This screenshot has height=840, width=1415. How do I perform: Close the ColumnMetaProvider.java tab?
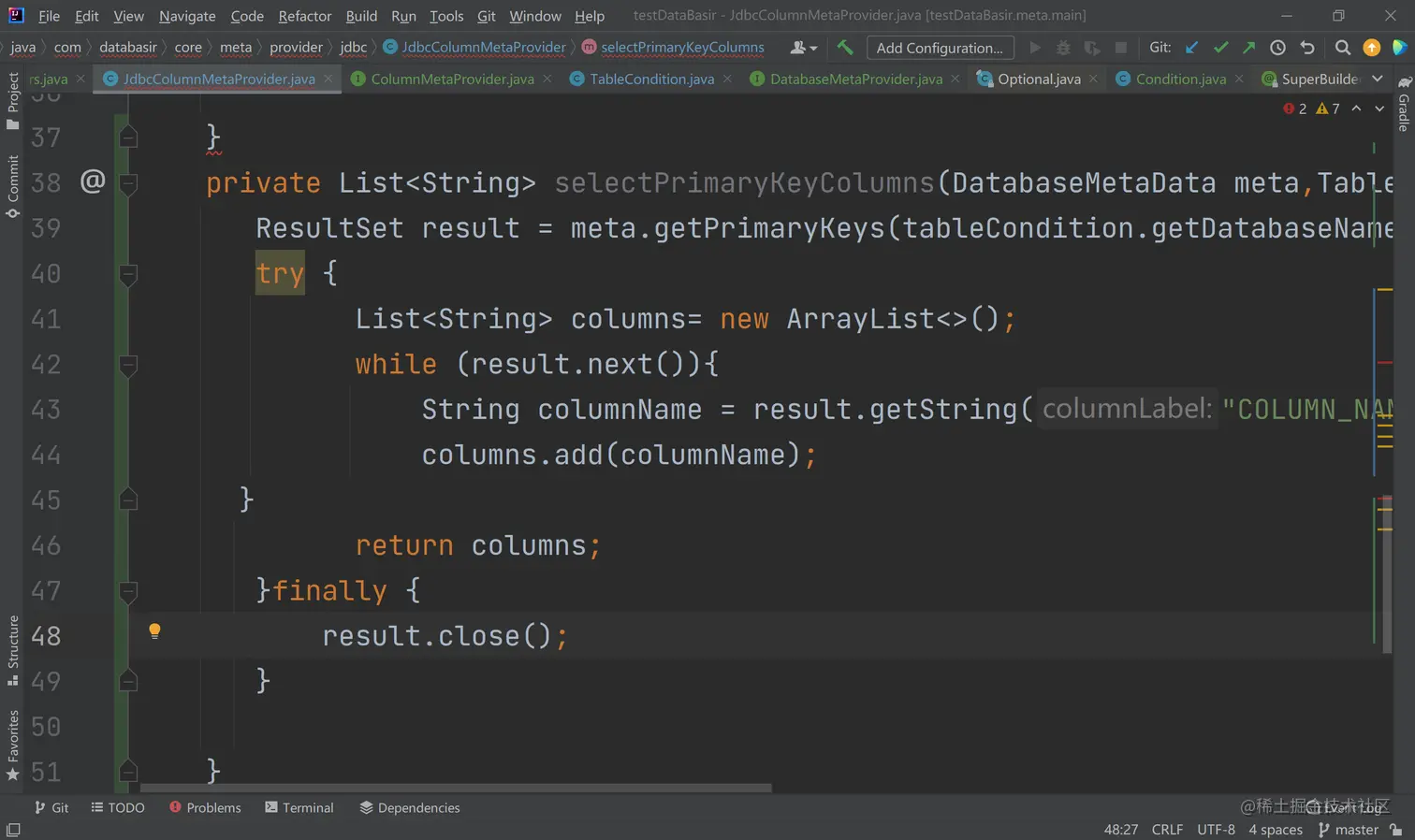[547, 79]
